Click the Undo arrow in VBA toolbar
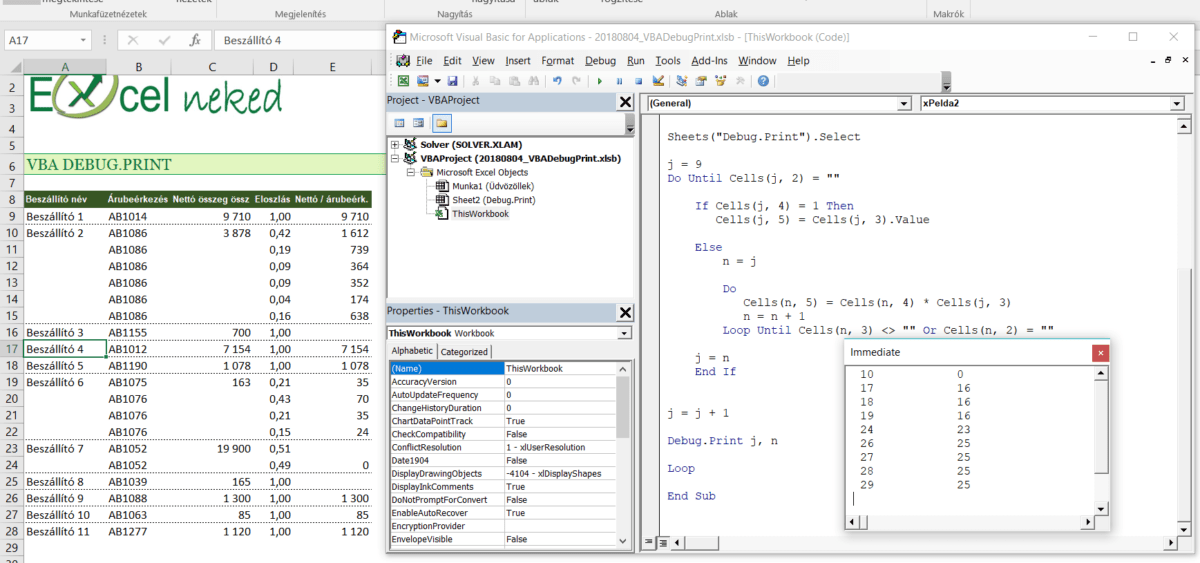Image resolution: width=1200 pixels, height=563 pixels. pyautogui.click(x=557, y=81)
